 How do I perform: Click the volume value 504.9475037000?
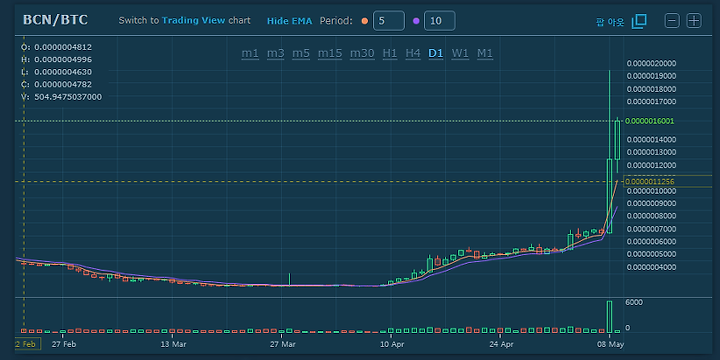click(68, 97)
